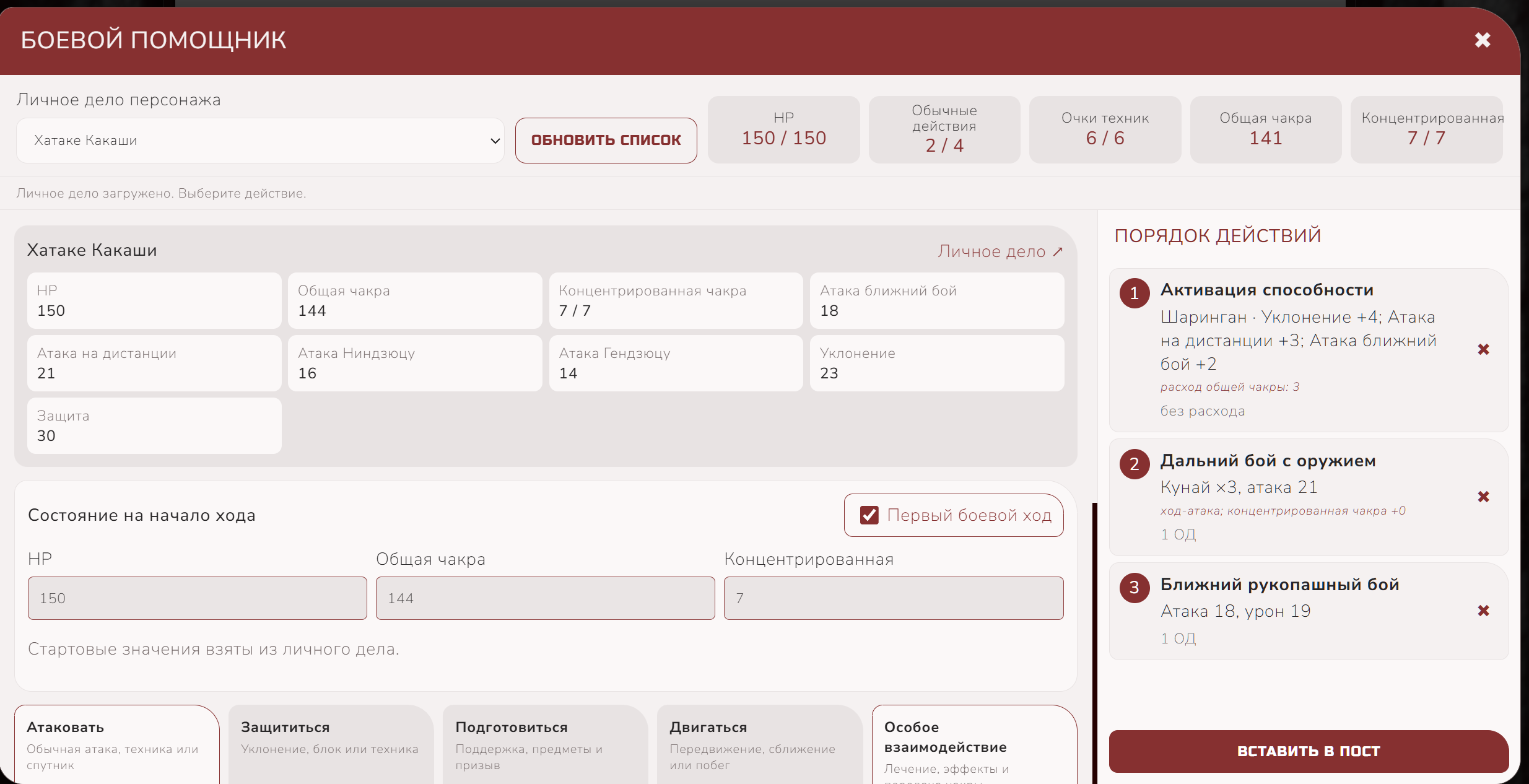Screen dimensions: 1529x784
Task: Click the Концентрированная 7 / 7 top tile
Action: 1426,129
